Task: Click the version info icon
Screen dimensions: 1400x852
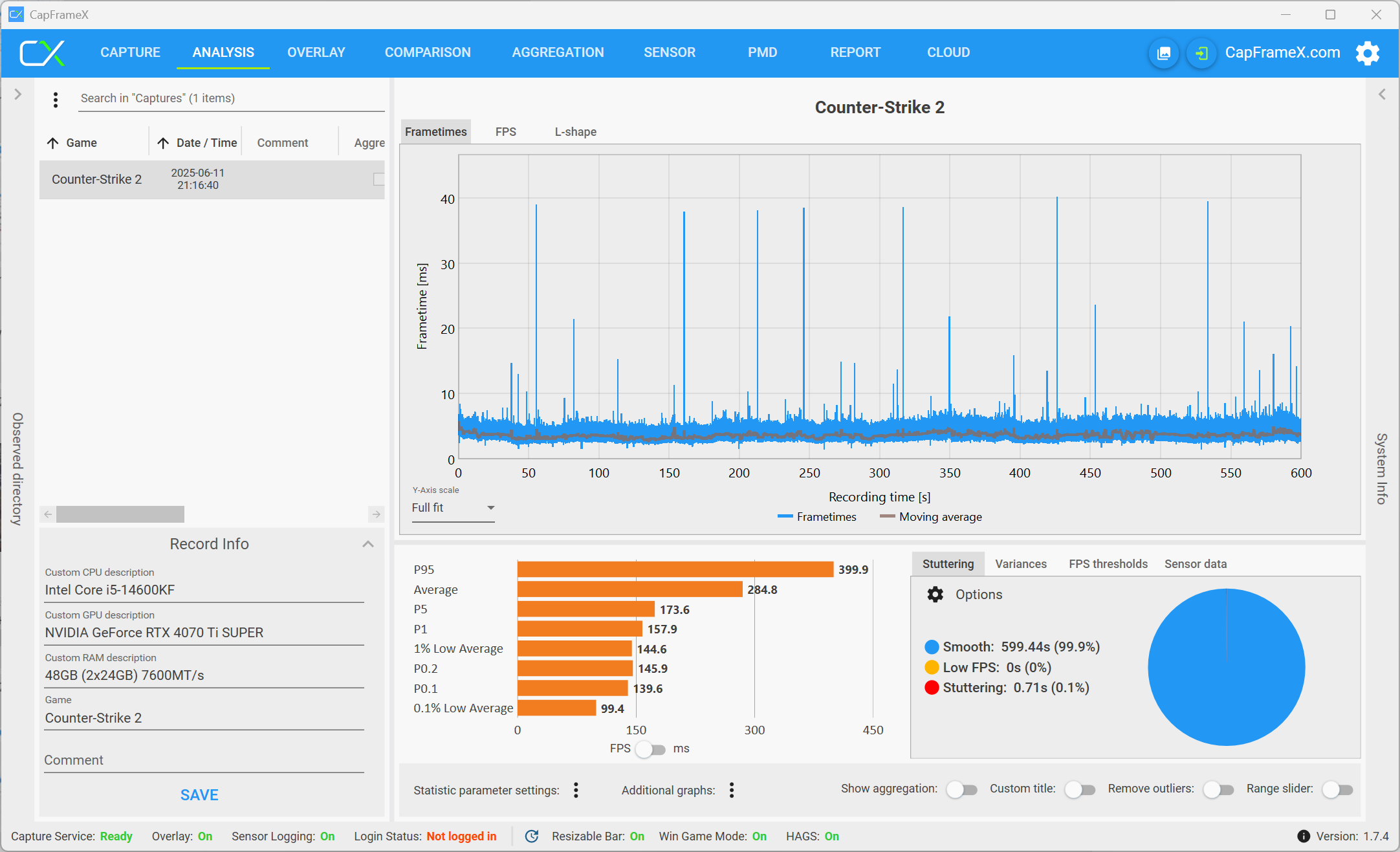Action: tap(1304, 836)
